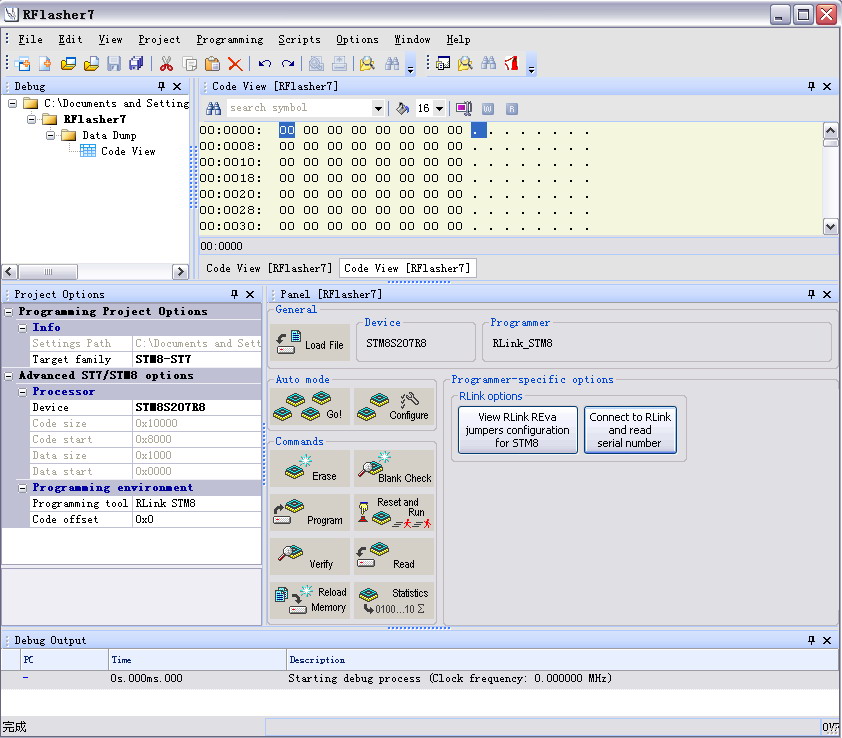Collapse the Processor property group
Image resolution: width=842 pixels, height=738 pixels.
[23, 392]
